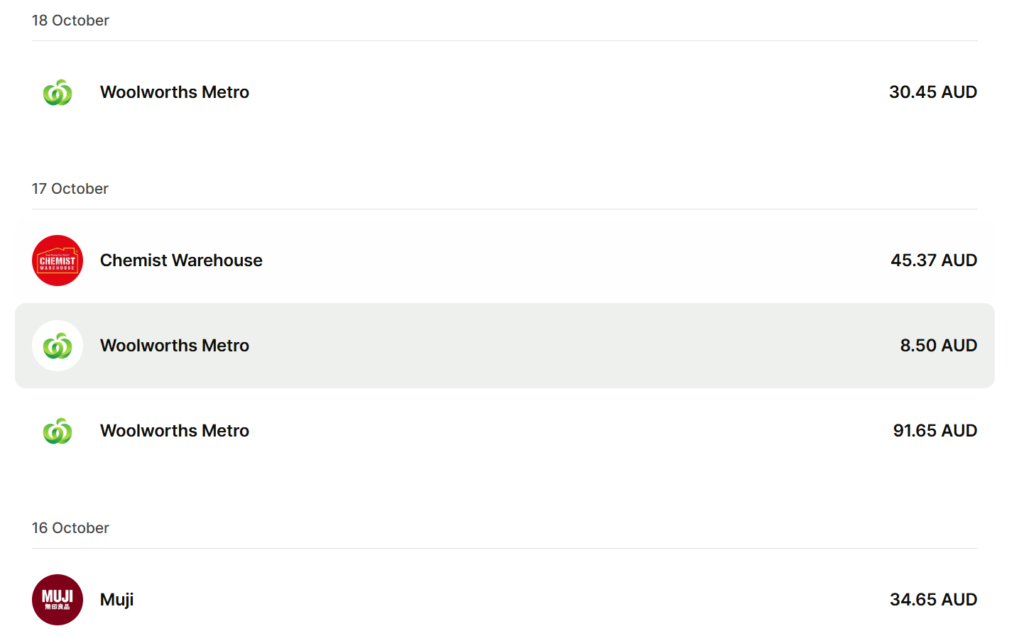The height and width of the screenshot is (636, 1024).
Task: Click the 18 October date header
Action: tap(70, 20)
